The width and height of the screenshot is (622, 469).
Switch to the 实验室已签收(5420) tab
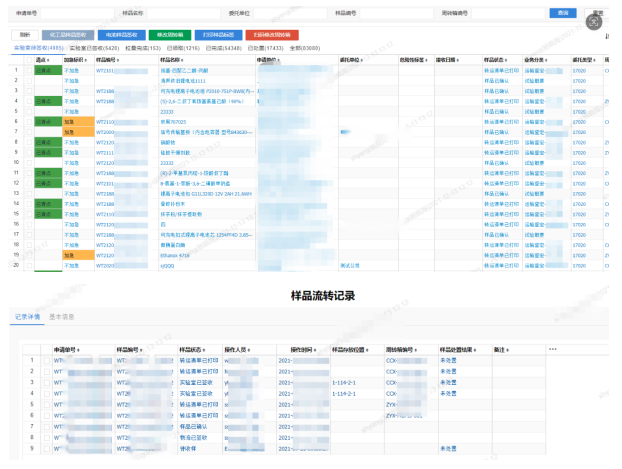click(x=95, y=48)
